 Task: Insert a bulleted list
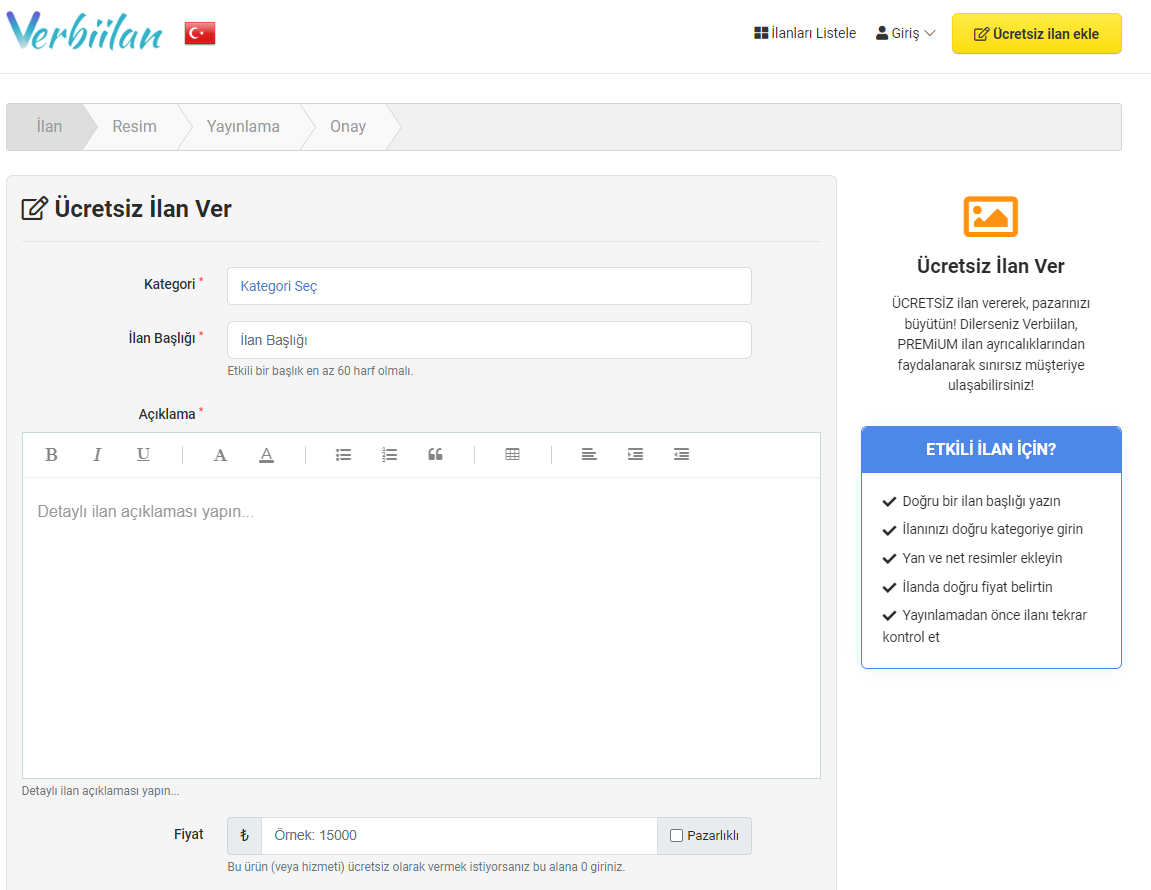(343, 455)
